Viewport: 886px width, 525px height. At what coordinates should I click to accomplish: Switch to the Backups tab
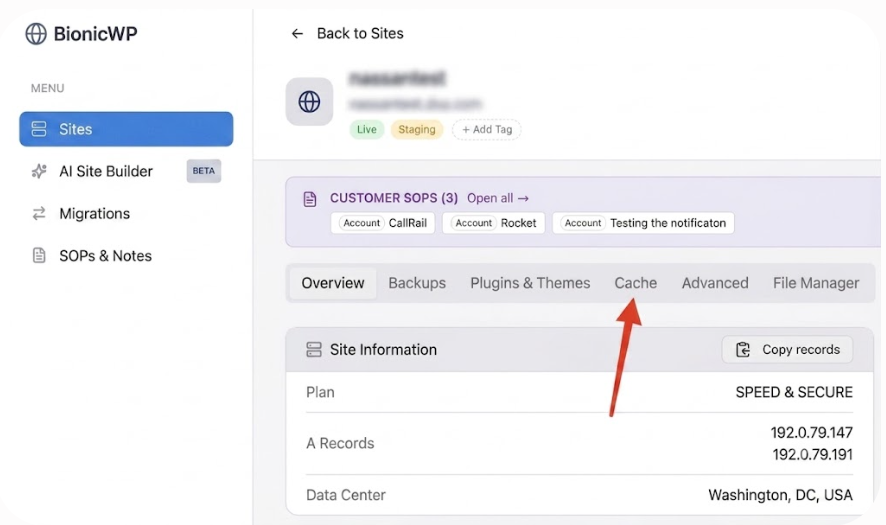417,283
